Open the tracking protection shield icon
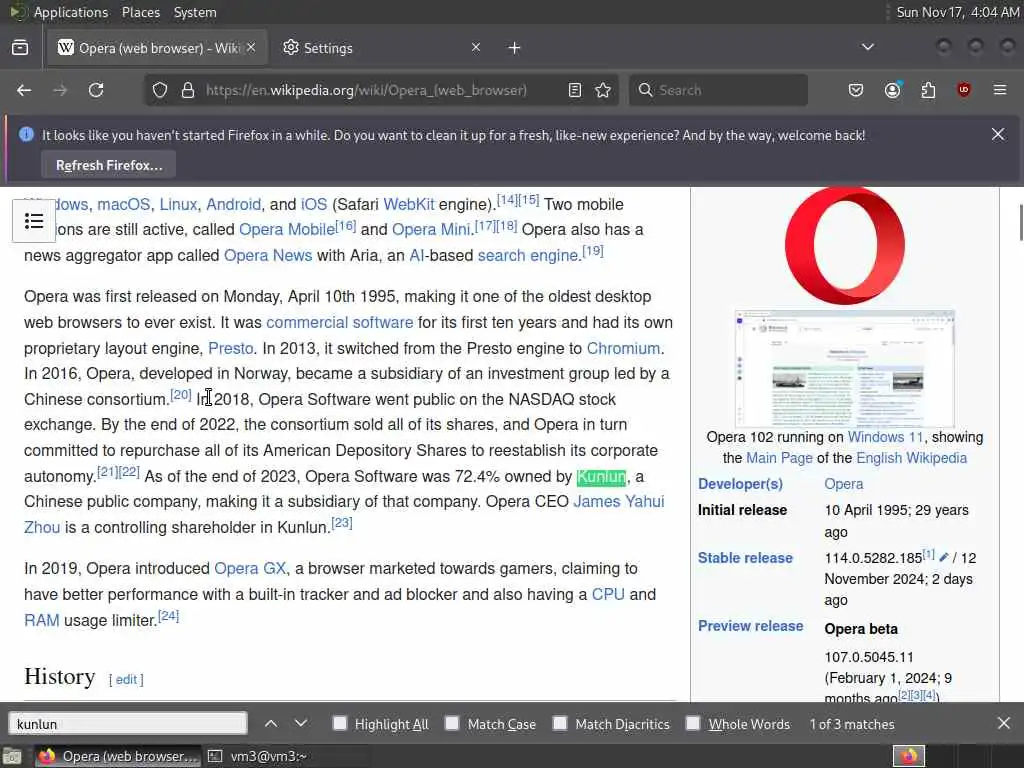The image size is (1024, 768). click(160, 90)
